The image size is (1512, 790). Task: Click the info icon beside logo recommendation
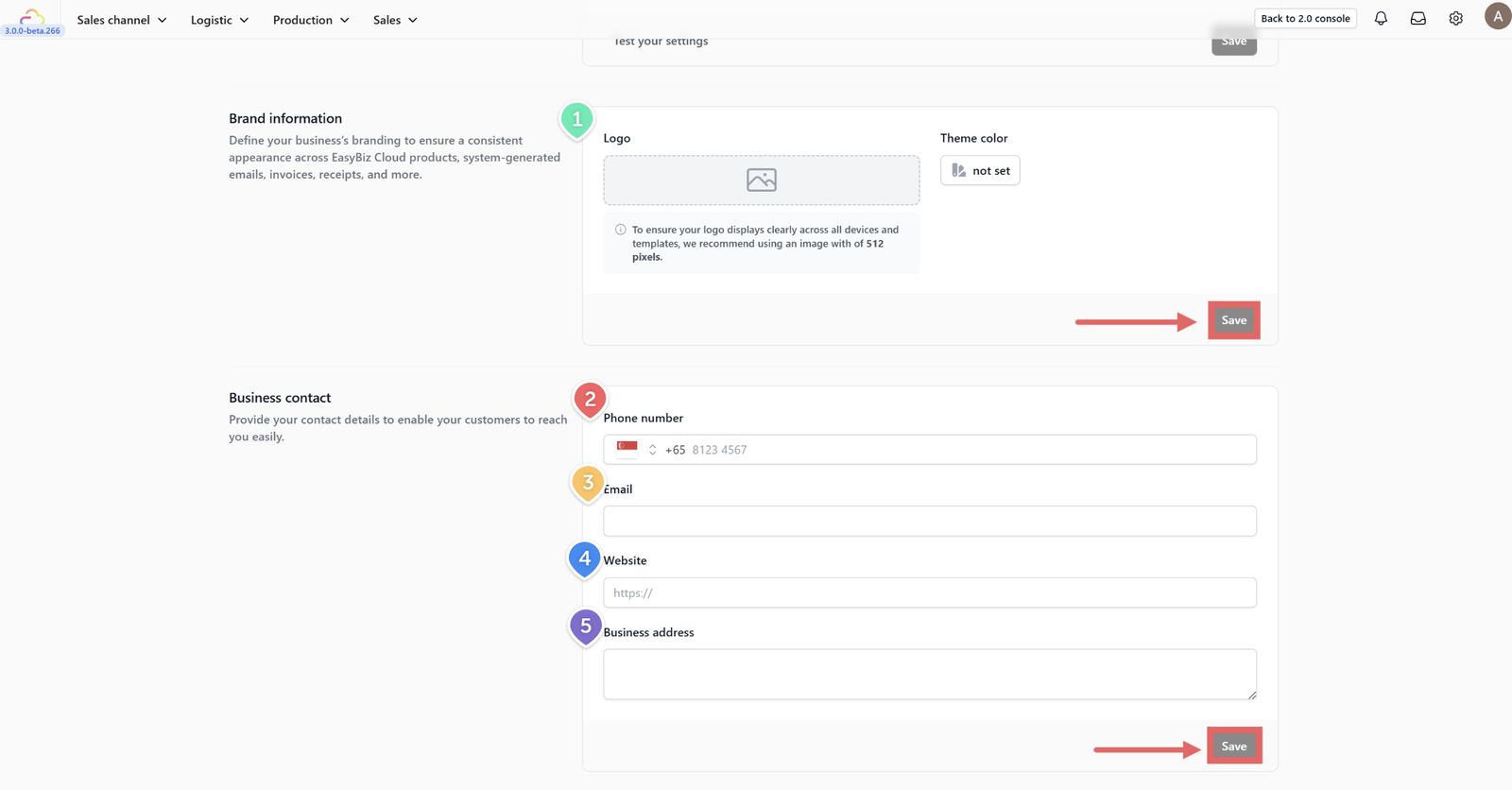(x=620, y=230)
